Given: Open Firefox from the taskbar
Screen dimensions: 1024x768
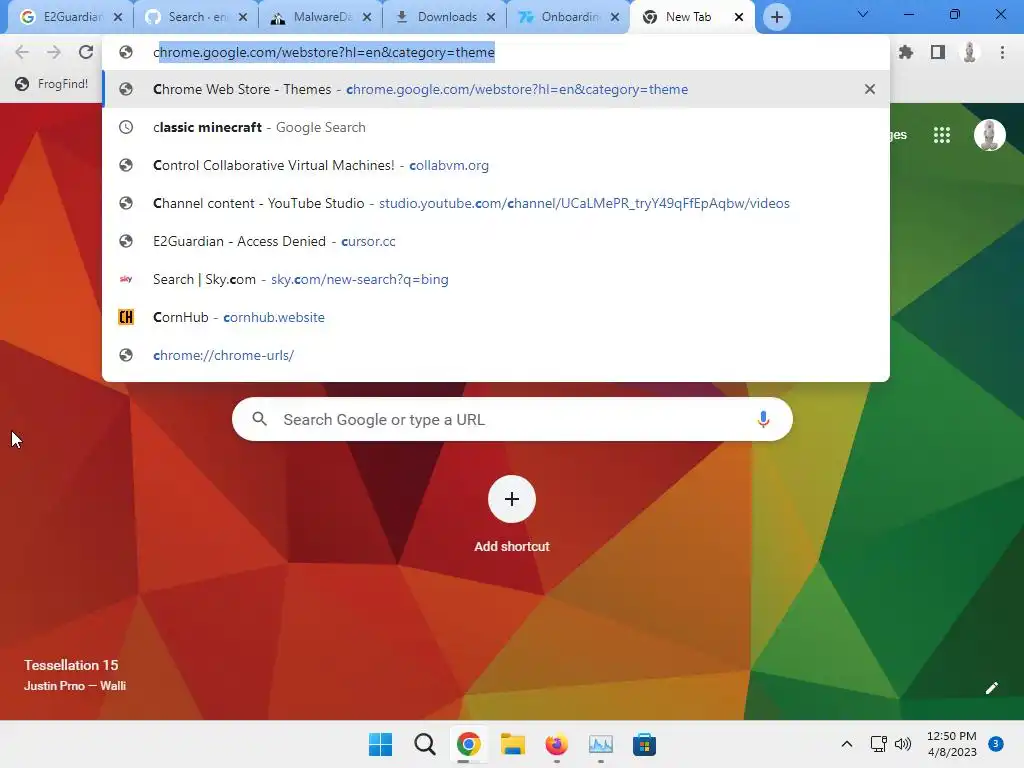Looking at the screenshot, I should coord(556,744).
